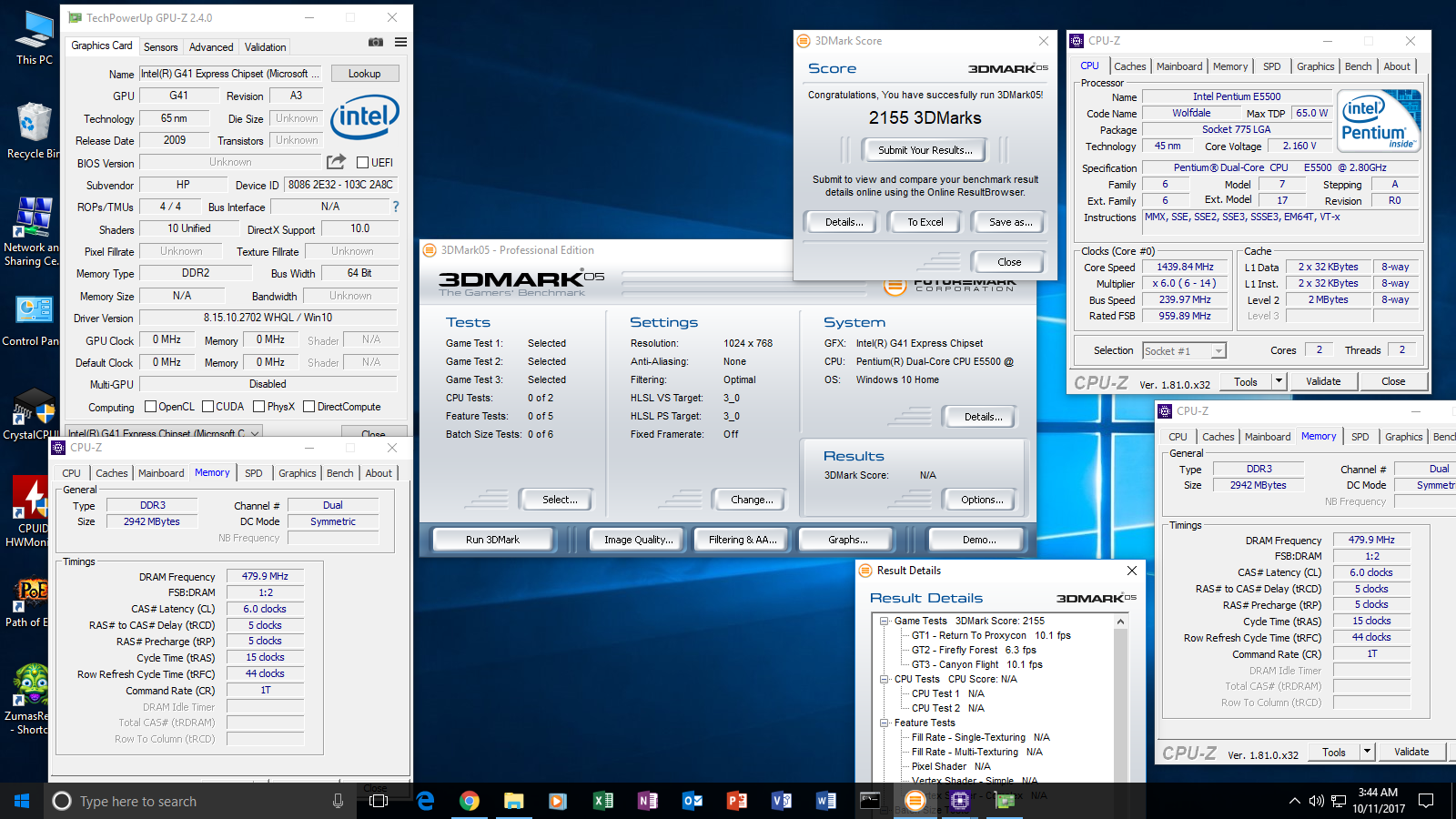Open the GPU-Z hamburger menu icon
The image size is (1456, 819).
tap(400, 42)
